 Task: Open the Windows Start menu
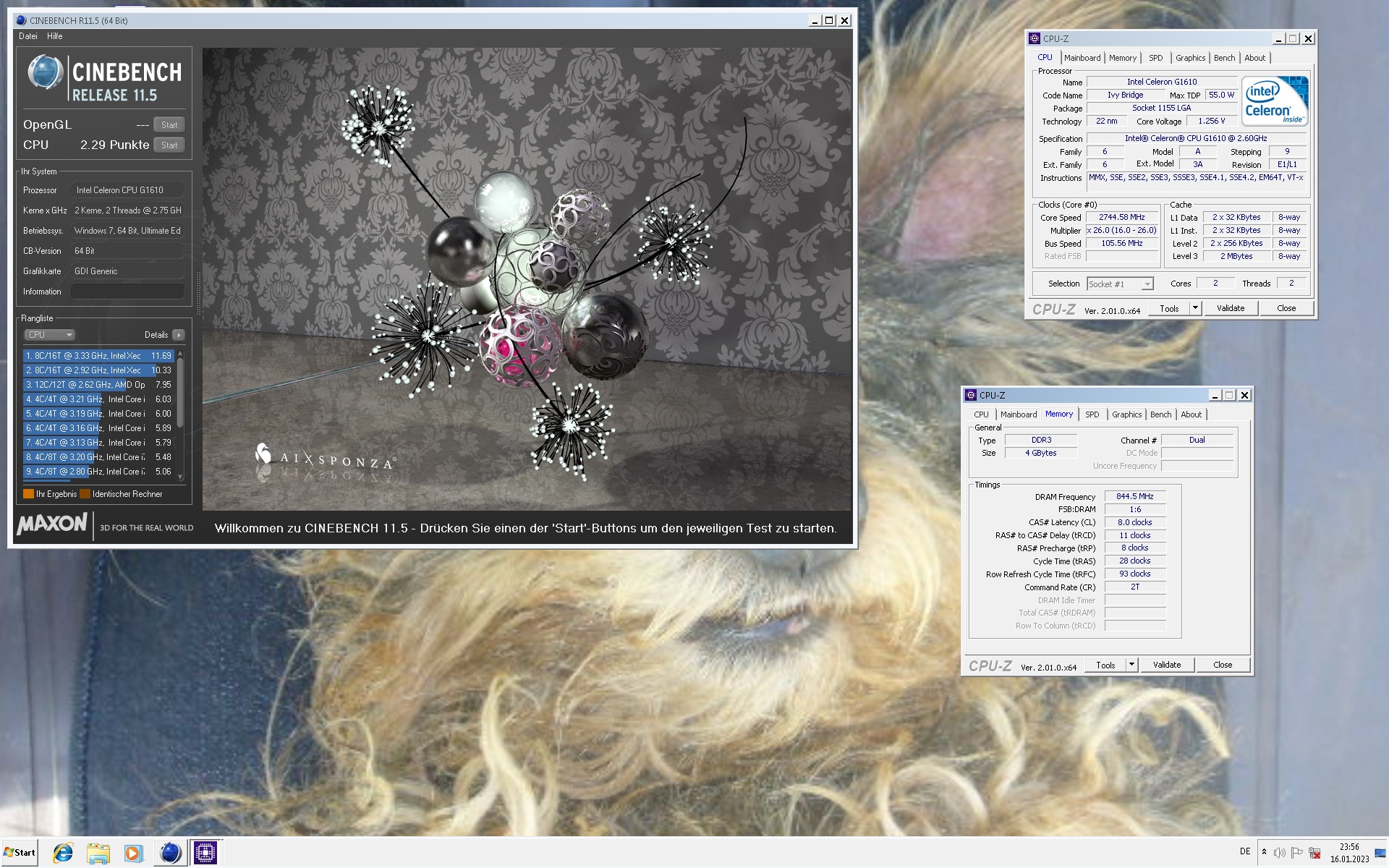20,852
